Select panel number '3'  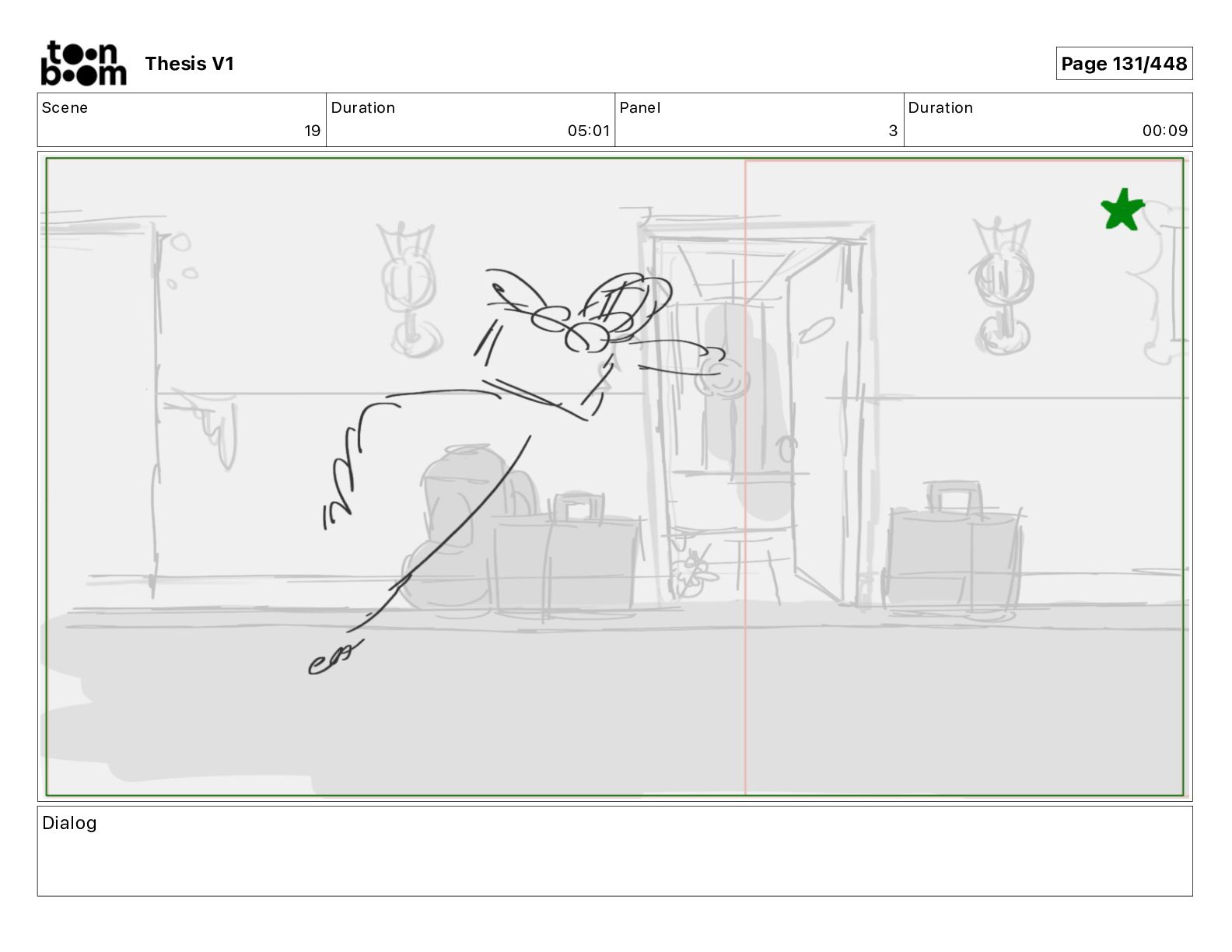[x=893, y=131]
